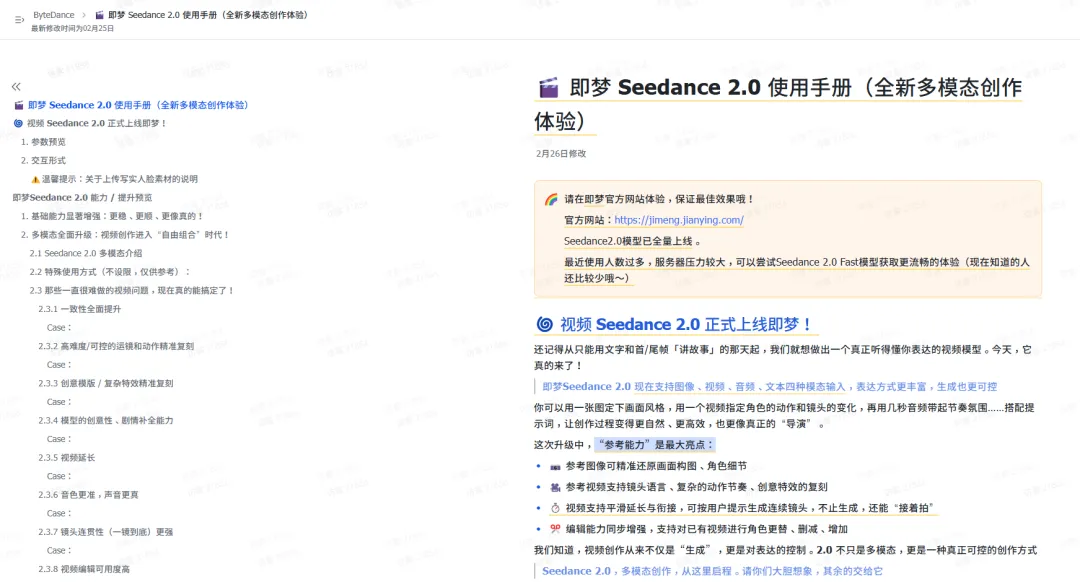The image size is (1080, 582).
Task: Open the Case entry under 2.3.5
Action: (59, 477)
